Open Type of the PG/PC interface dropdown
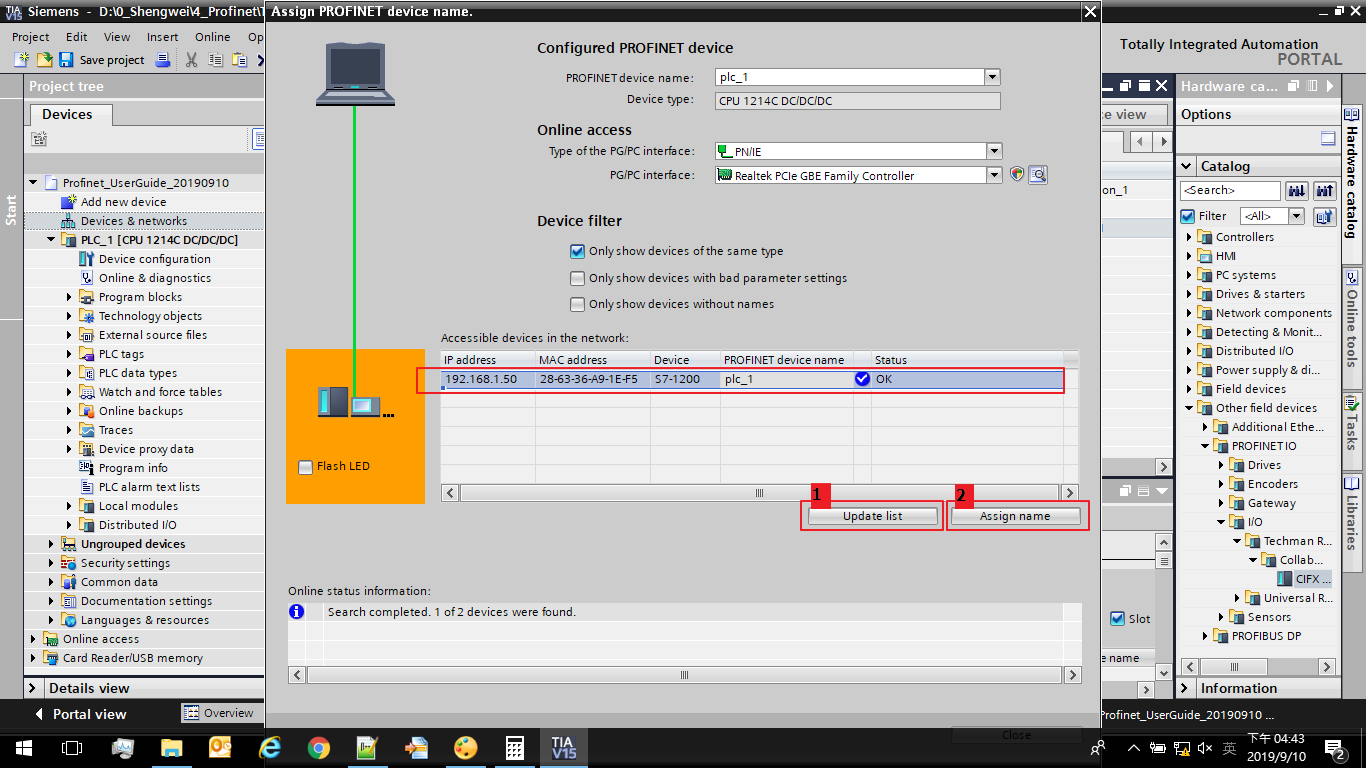The height and width of the screenshot is (768, 1366). 994,151
